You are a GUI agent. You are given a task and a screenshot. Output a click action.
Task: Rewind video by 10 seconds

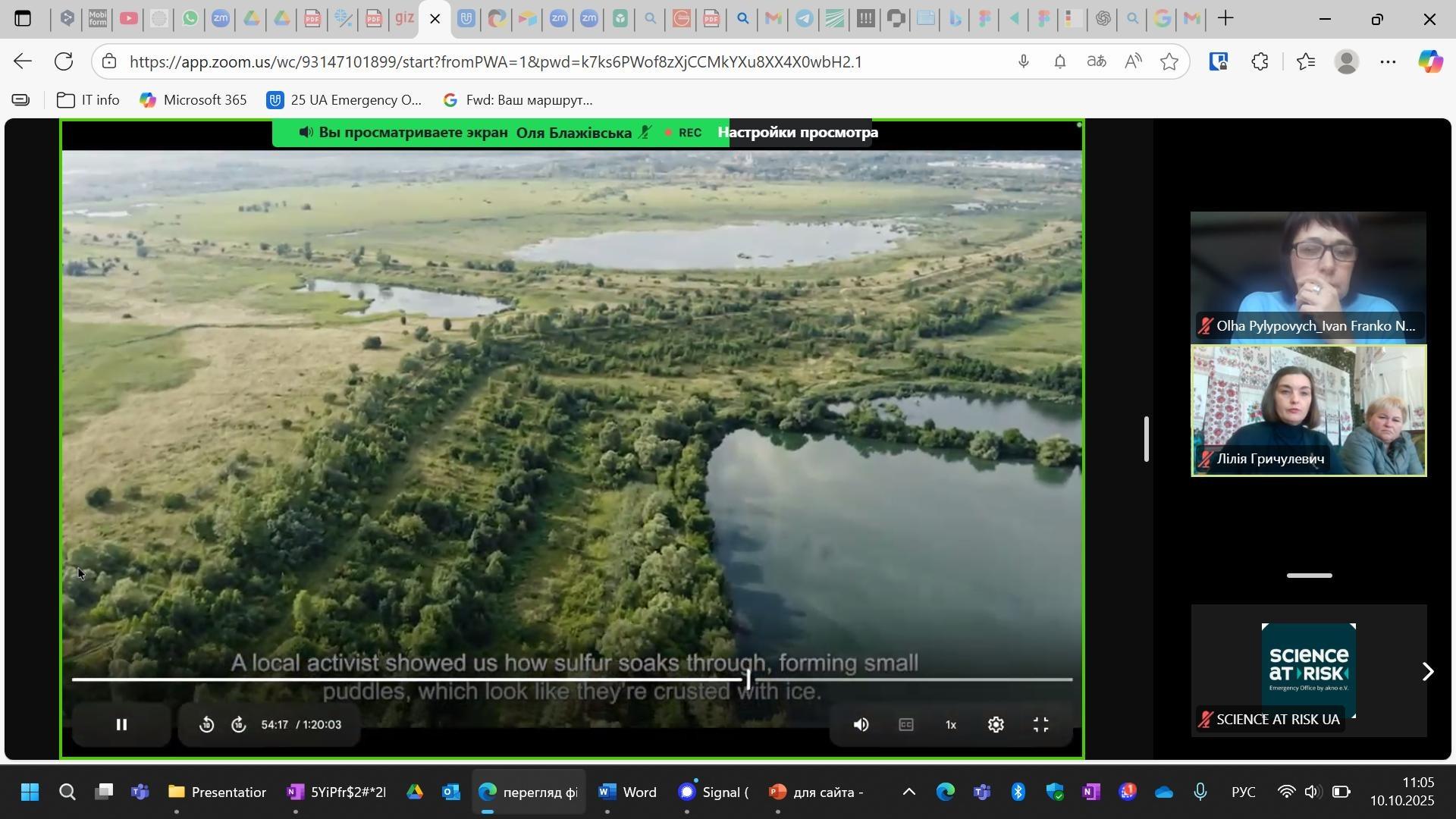click(207, 725)
